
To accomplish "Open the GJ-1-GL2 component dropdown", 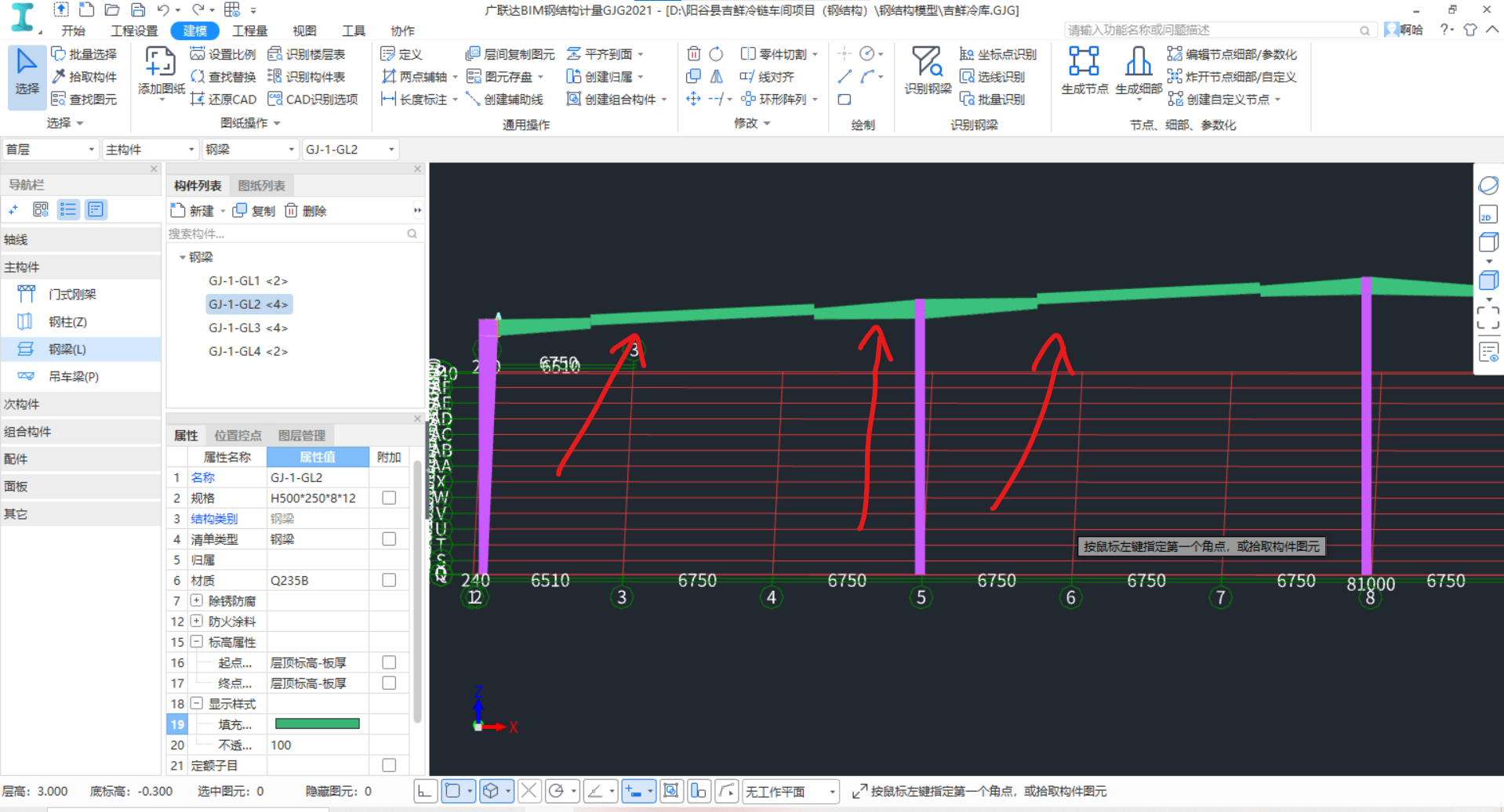I will 350,149.
